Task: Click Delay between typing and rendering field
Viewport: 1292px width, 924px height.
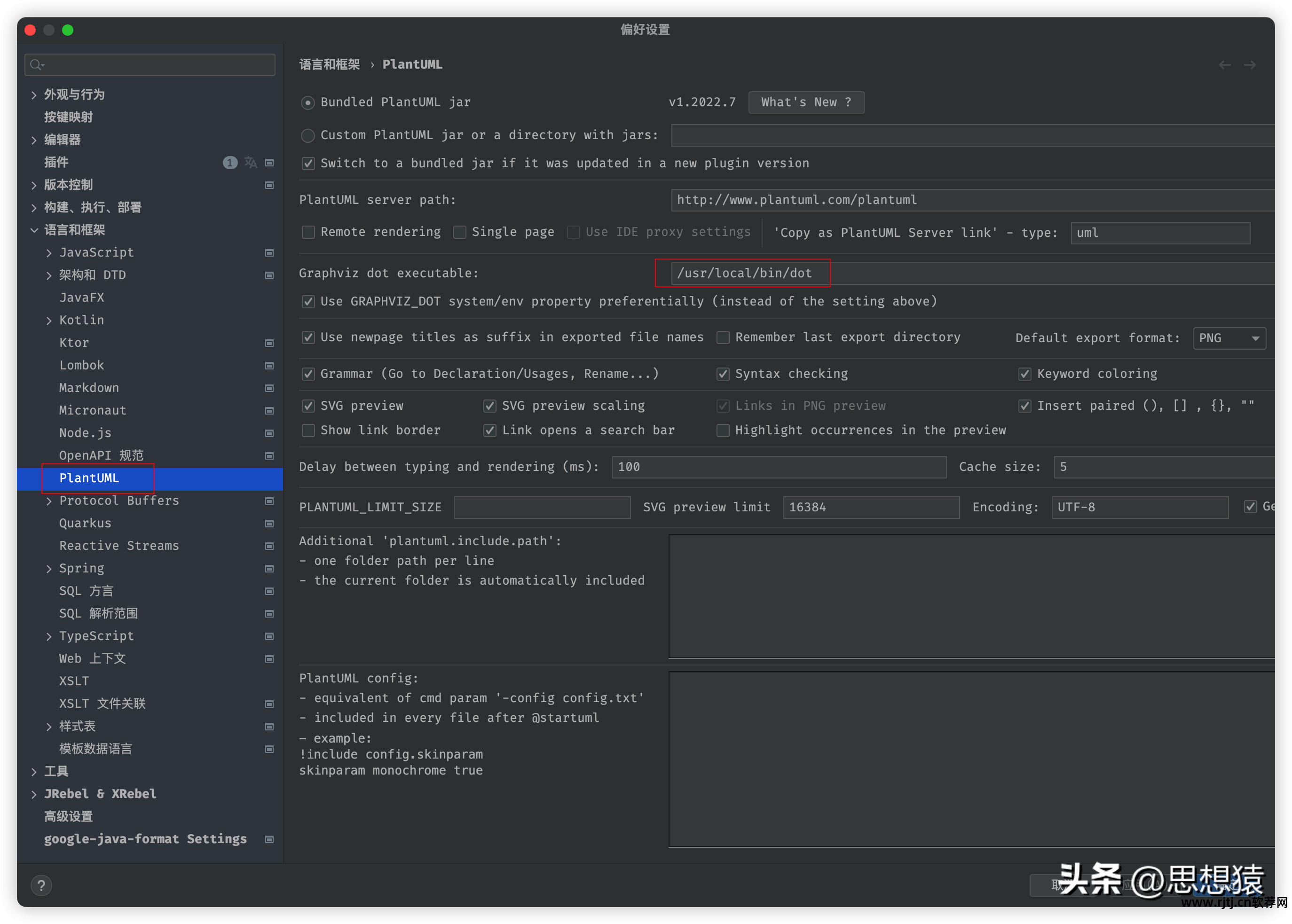Action: coord(779,467)
